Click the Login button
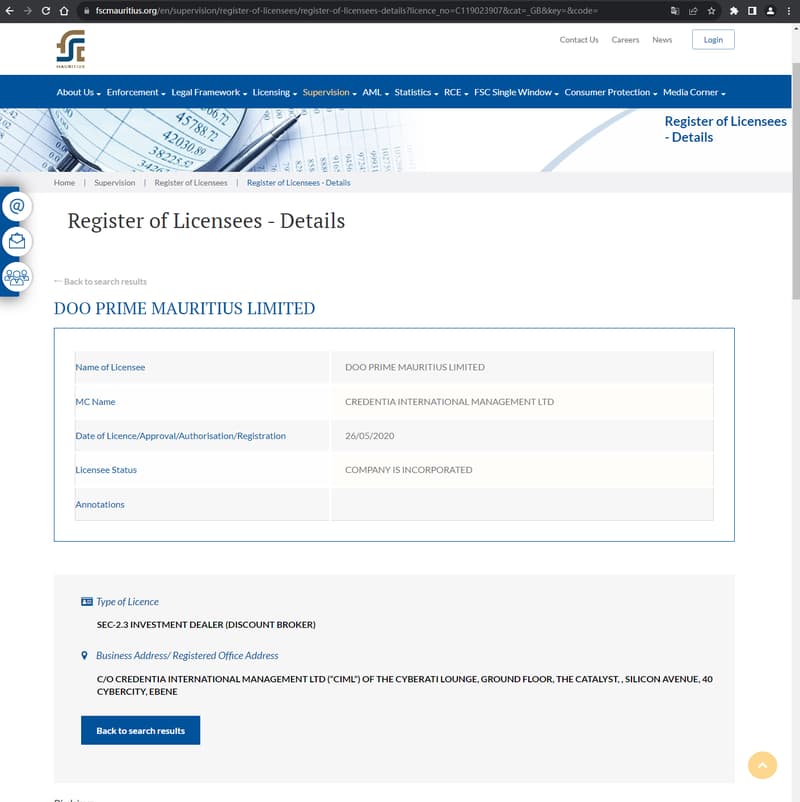Image resolution: width=800 pixels, height=802 pixels. pyautogui.click(x=713, y=40)
